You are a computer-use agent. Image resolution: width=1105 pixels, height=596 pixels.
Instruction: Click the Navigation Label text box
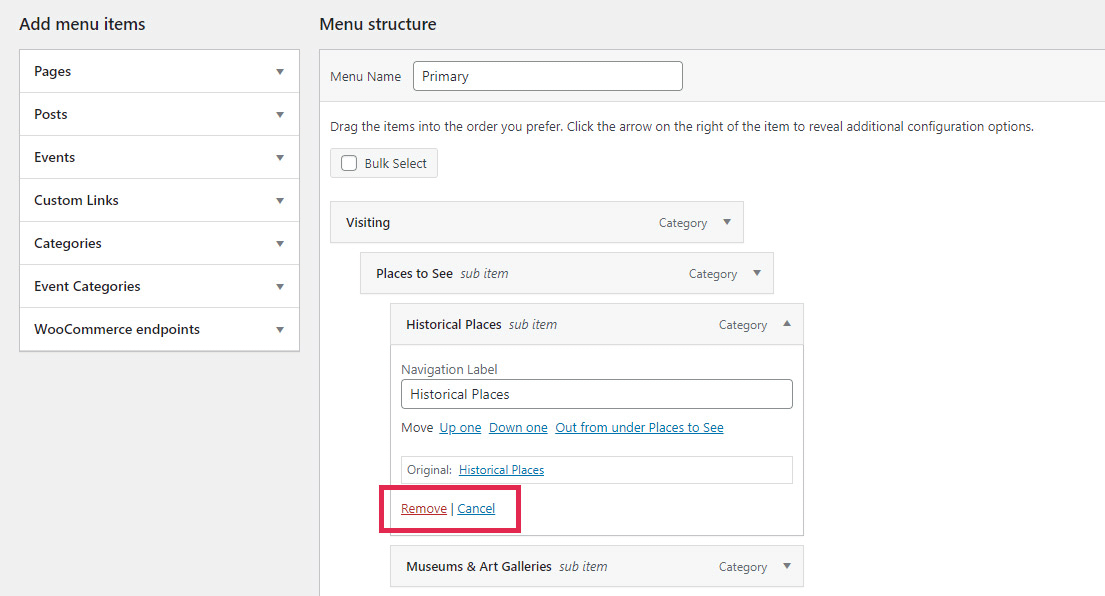(x=597, y=394)
